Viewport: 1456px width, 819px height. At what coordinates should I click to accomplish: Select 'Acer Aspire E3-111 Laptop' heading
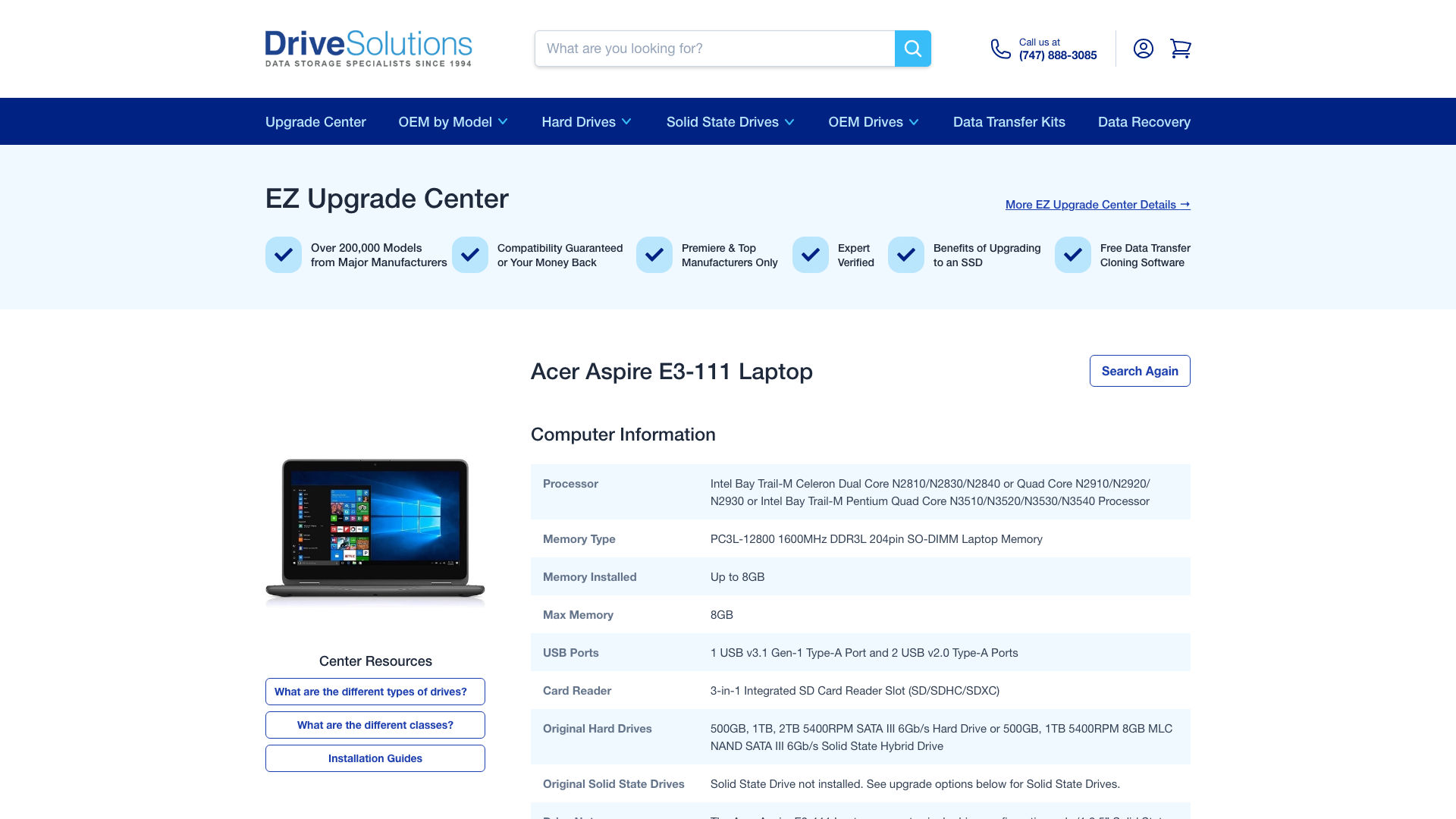coord(671,372)
